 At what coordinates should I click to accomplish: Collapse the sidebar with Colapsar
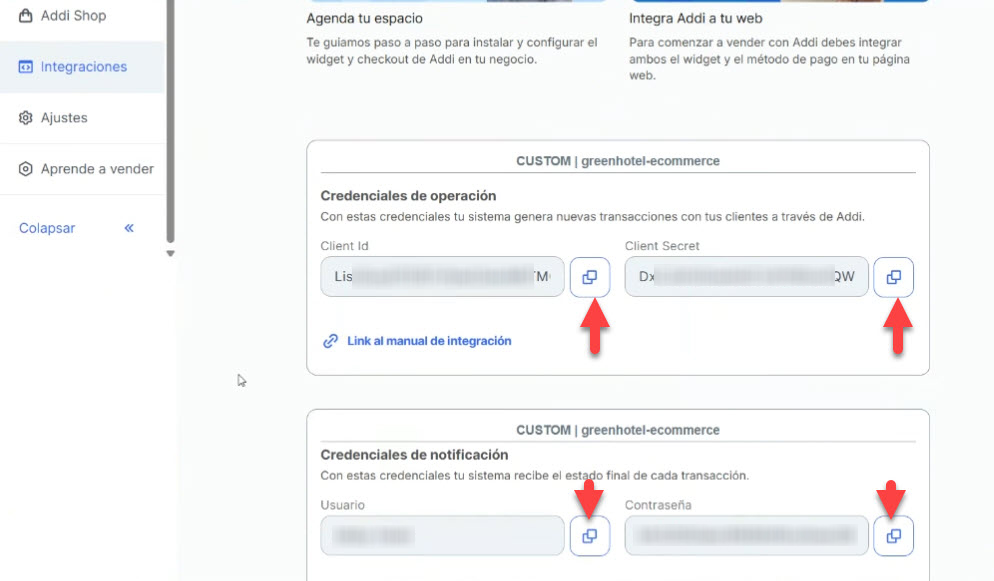(47, 228)
